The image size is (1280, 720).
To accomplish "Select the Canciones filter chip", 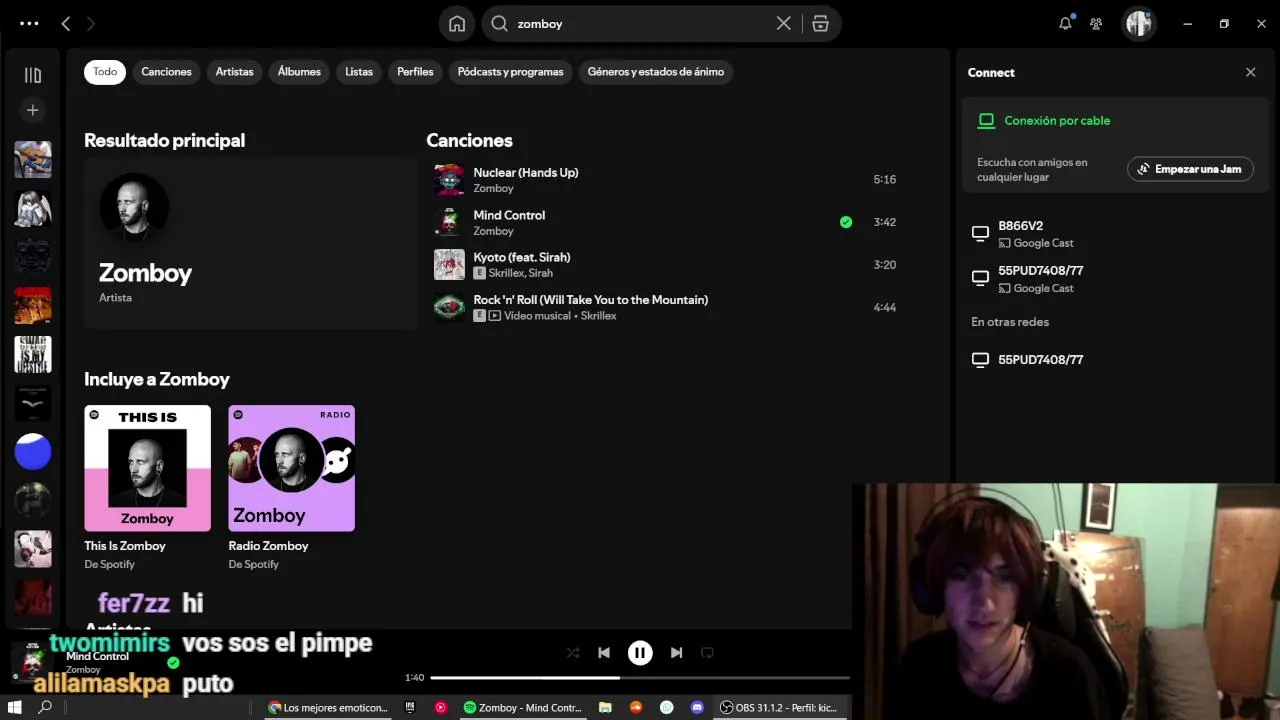I will tap(166, 72).
